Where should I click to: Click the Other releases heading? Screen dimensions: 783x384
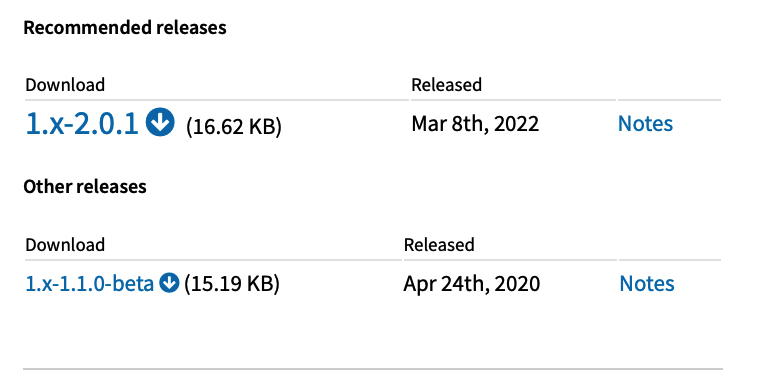click(85, 187)
